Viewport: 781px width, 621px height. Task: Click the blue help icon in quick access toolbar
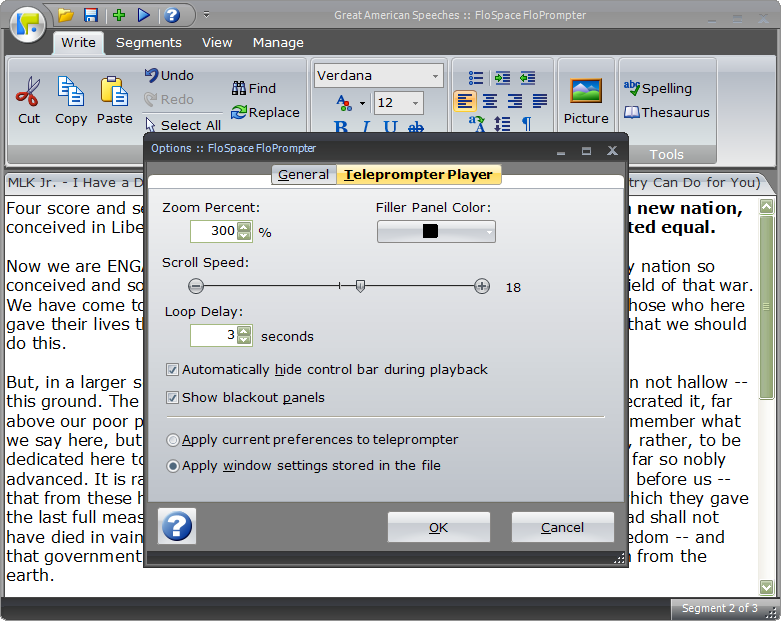point(172,15)
